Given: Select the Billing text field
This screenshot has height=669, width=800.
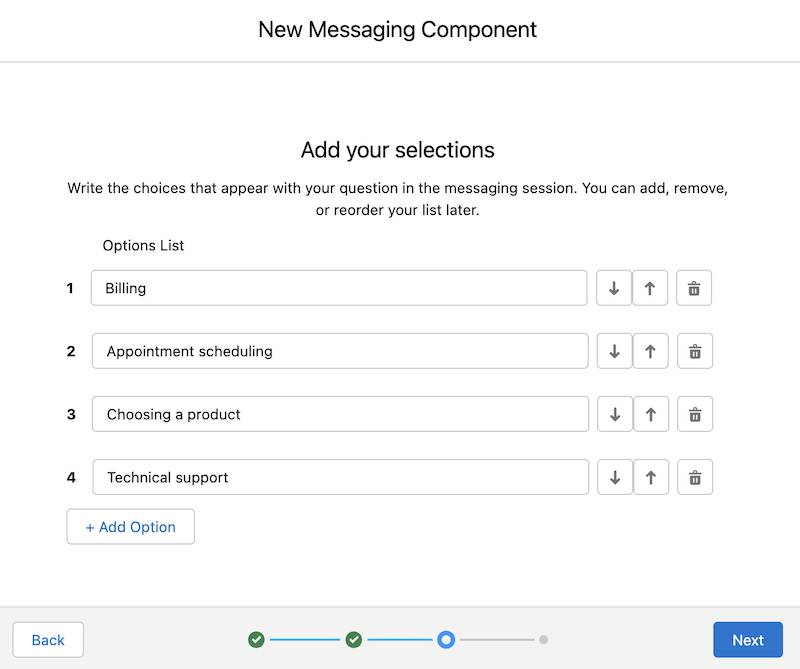Looking at the screenshot, I should [x=340, y=287].
